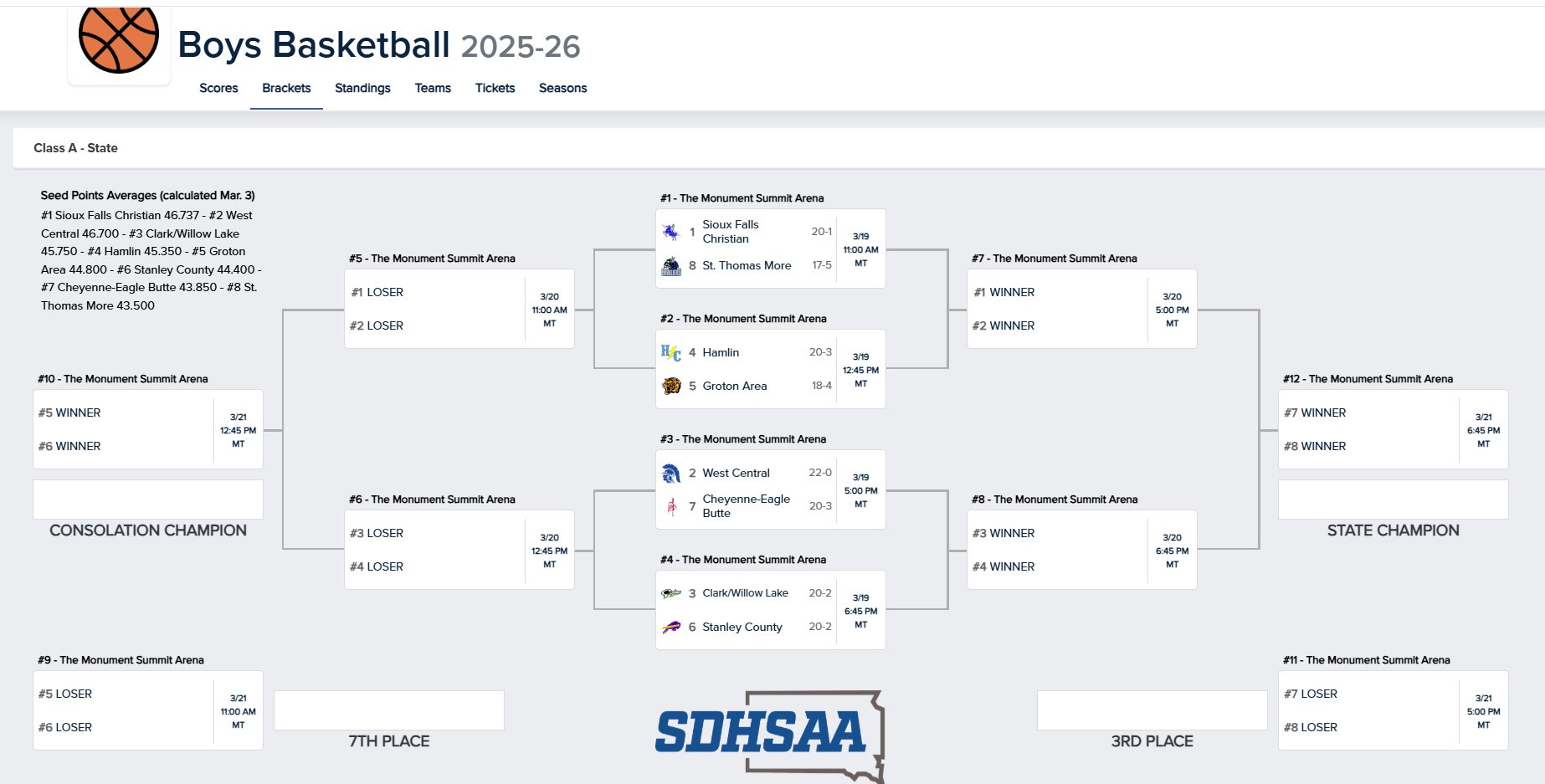Click Clark/Willow Lake team logo

pos(671,593)
